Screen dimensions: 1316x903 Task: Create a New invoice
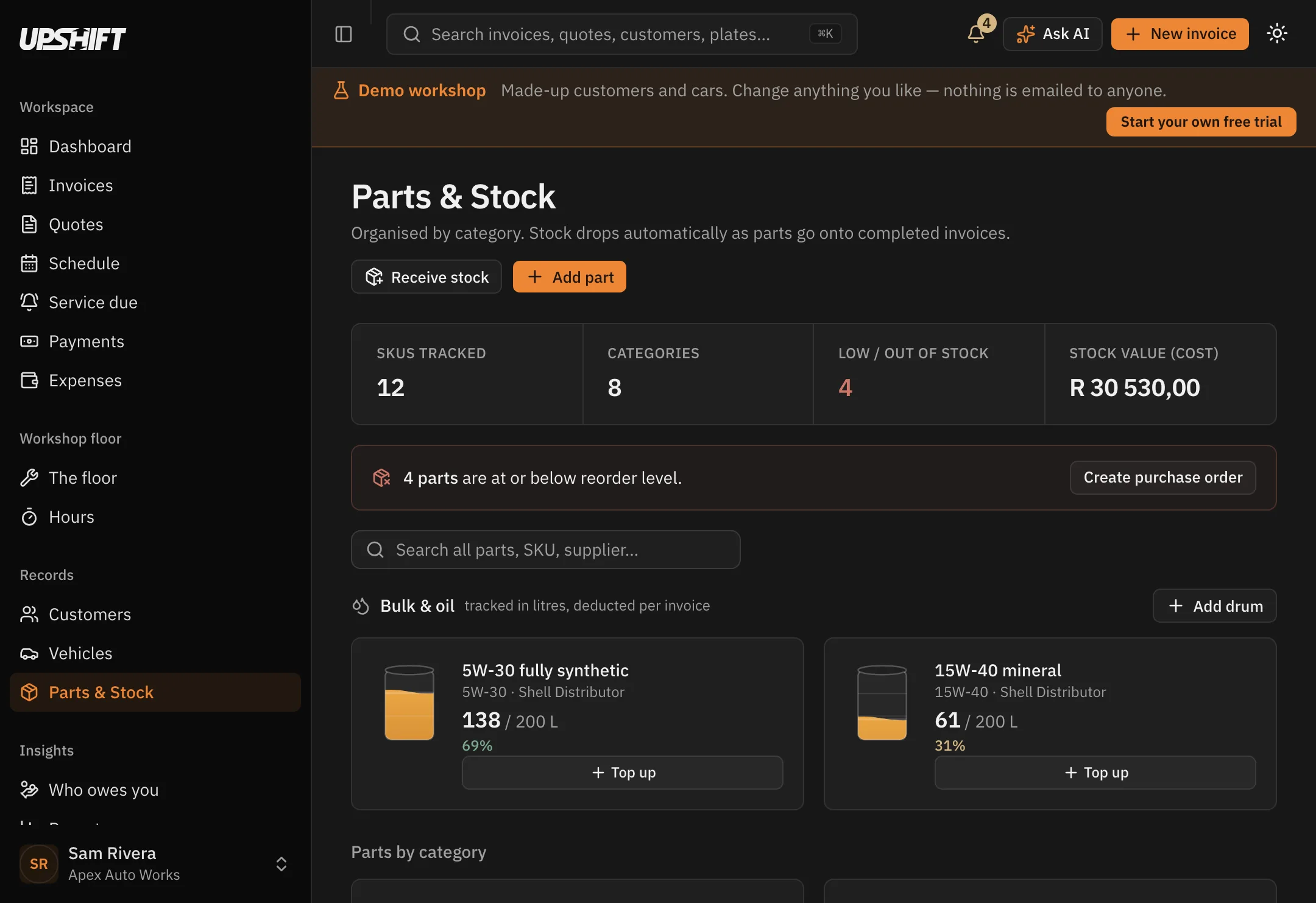coord(1180,34)
